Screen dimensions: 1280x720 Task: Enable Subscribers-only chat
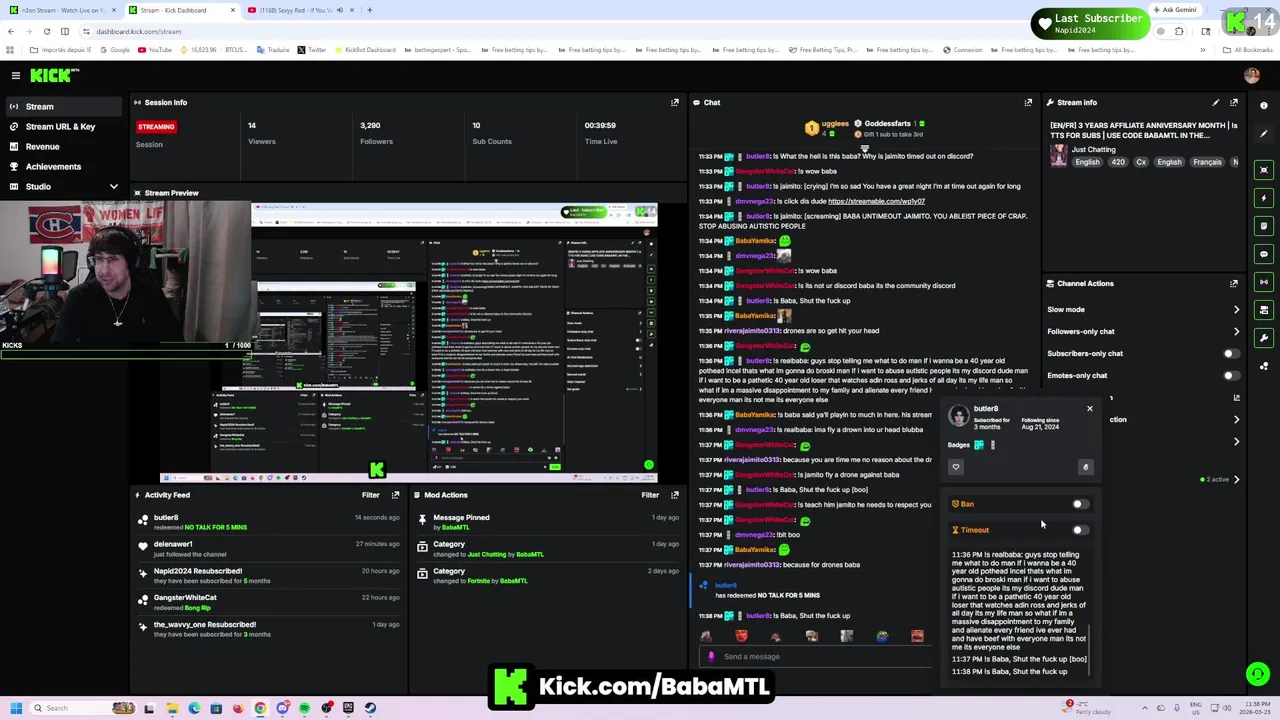click(x=1231, y=353)
